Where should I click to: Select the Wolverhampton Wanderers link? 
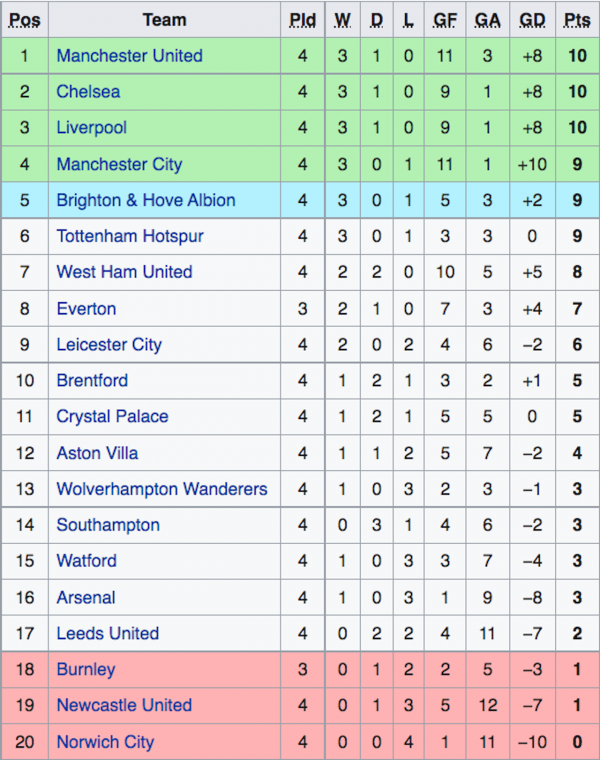[162, 489]
